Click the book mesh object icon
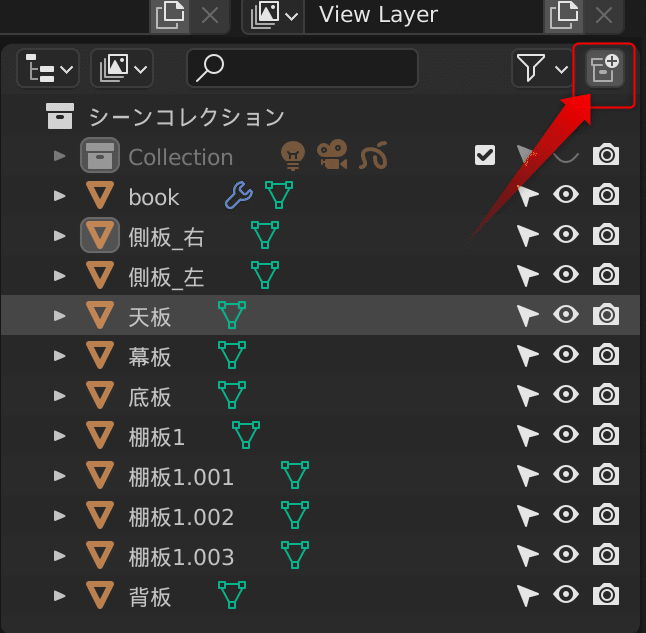The image size is (646, 633). pos(100,195)
